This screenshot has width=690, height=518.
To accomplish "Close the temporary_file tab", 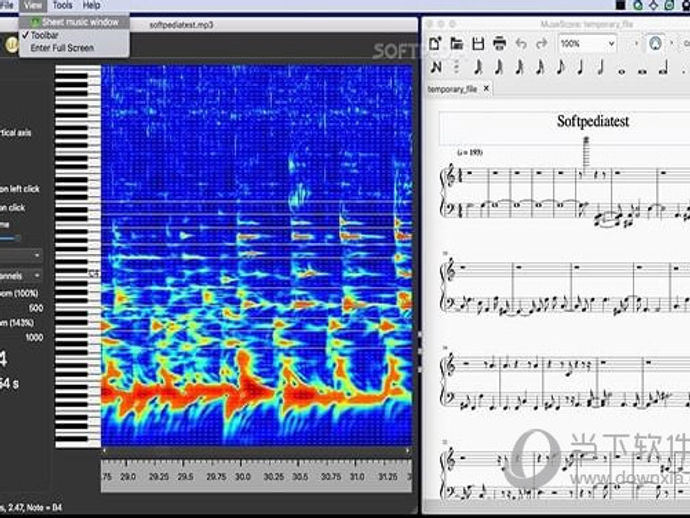I will point(486,88).
